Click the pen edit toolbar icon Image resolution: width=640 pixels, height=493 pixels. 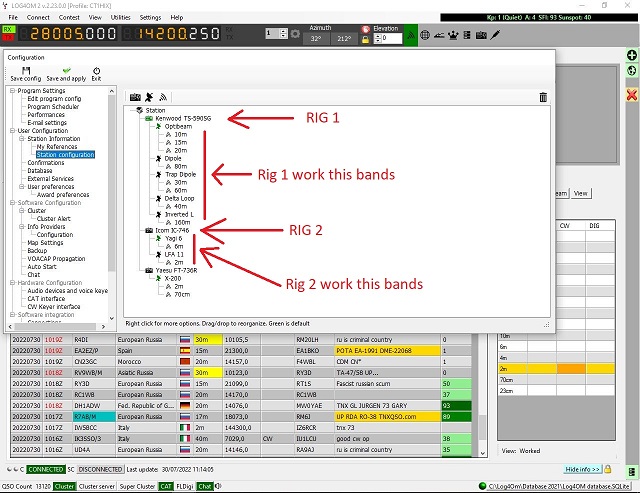[x=495, y=35]
